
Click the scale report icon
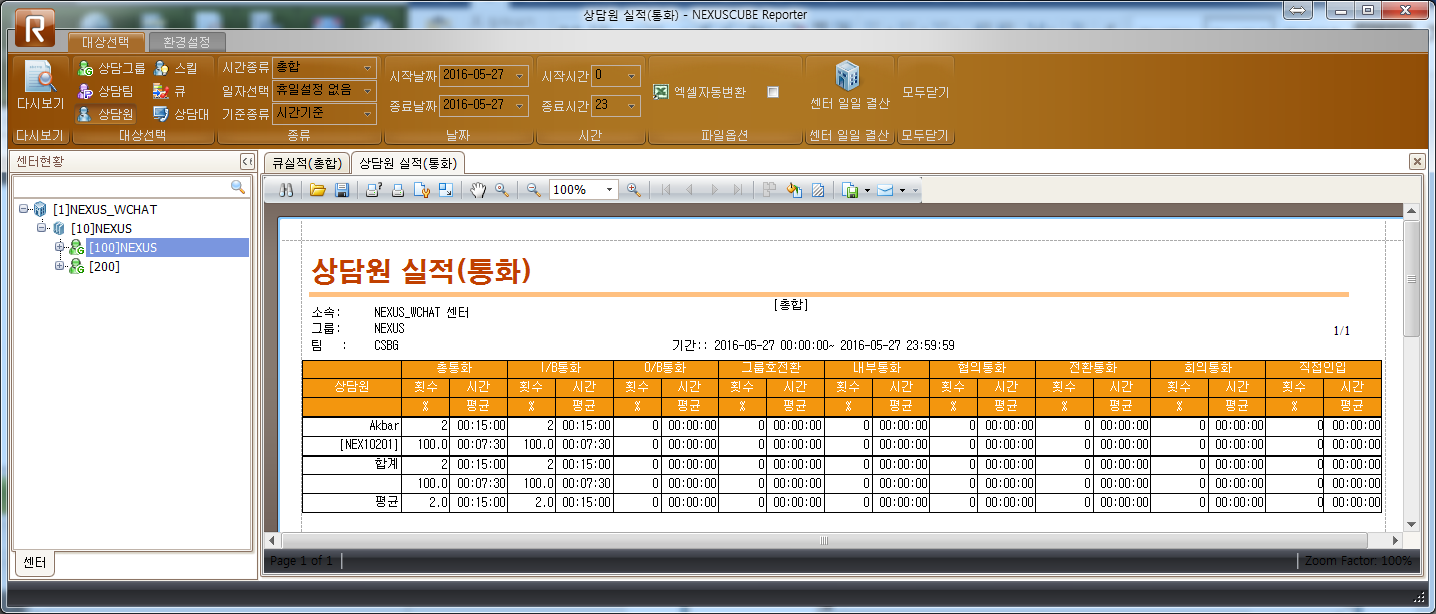(445, 190)
